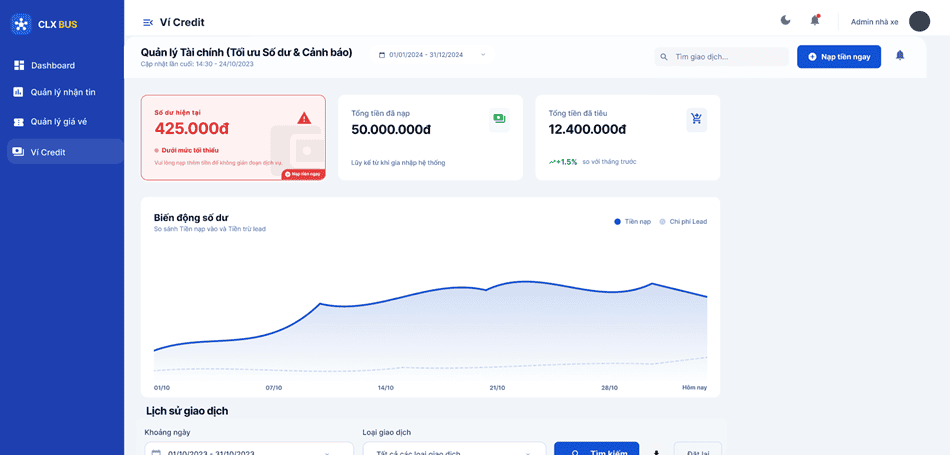
Task: Click the CLX BUS logo
Action: point(22,24)
